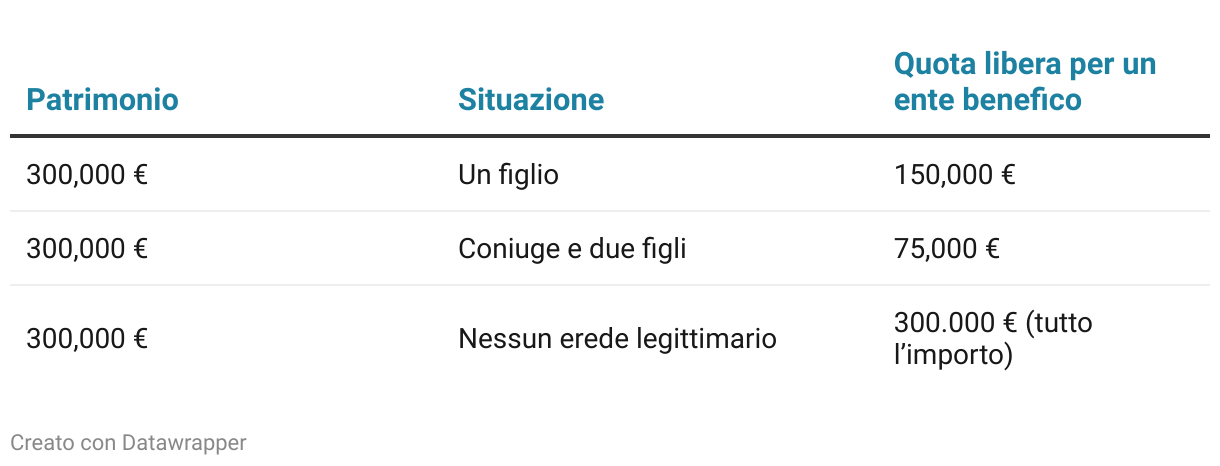Select the 150,000 € quota cell
The image size is (1220, 466).
955,175
